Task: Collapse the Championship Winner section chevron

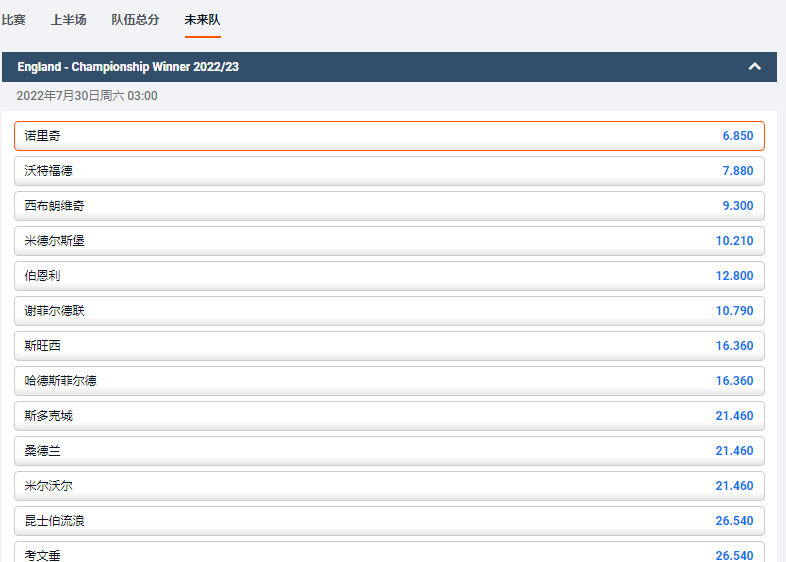Action: tap(755, 67)
